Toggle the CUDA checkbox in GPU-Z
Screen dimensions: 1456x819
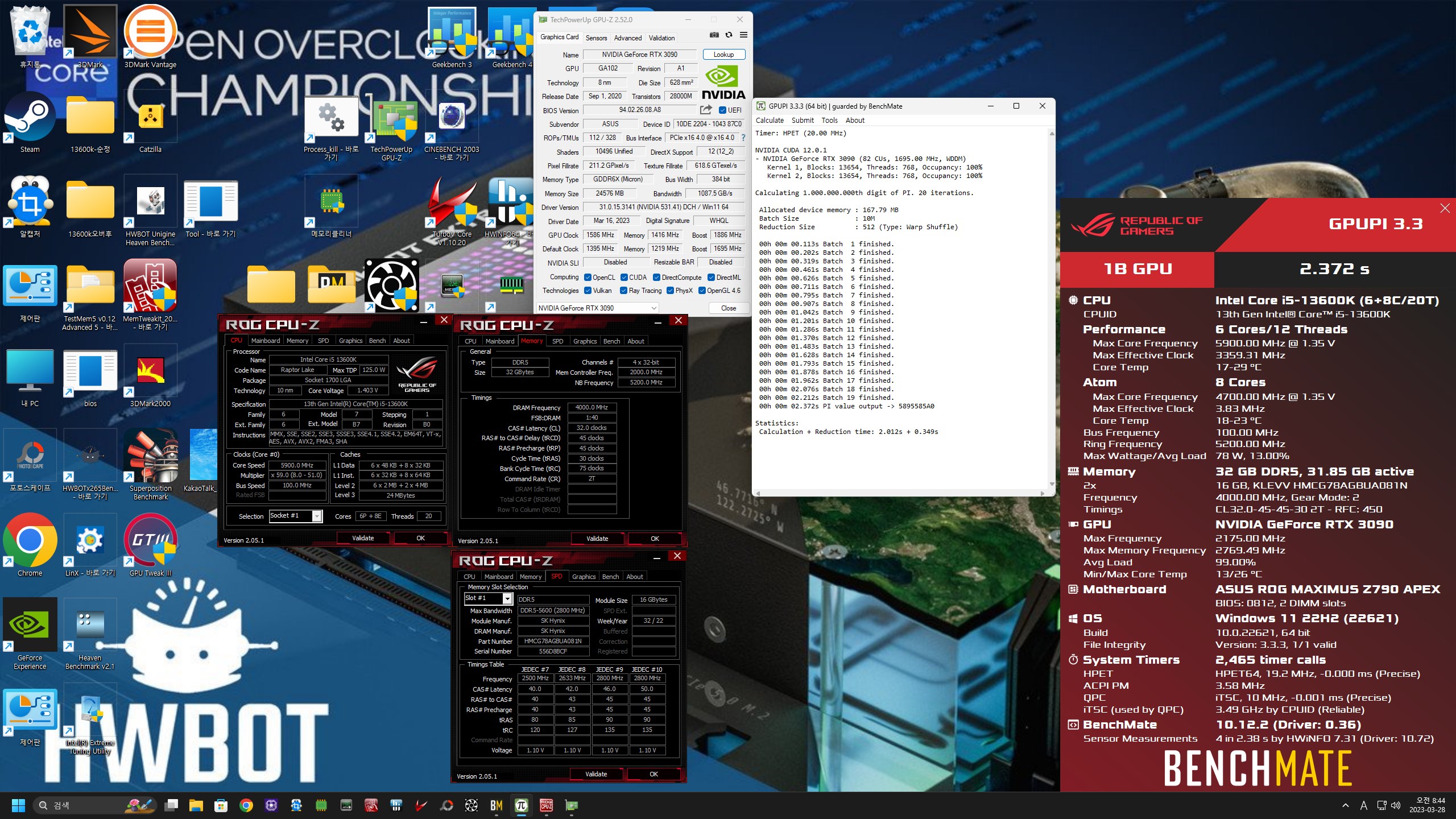624,278
